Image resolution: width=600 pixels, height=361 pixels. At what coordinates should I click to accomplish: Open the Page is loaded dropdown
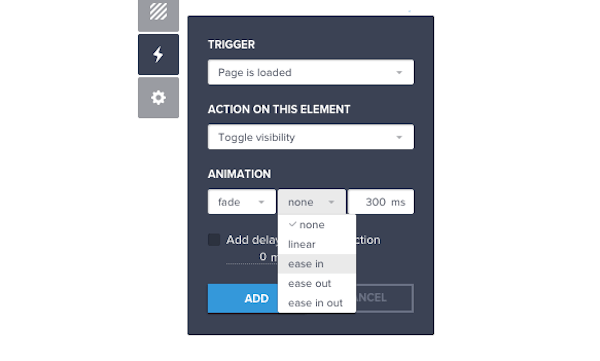point(311,72)
